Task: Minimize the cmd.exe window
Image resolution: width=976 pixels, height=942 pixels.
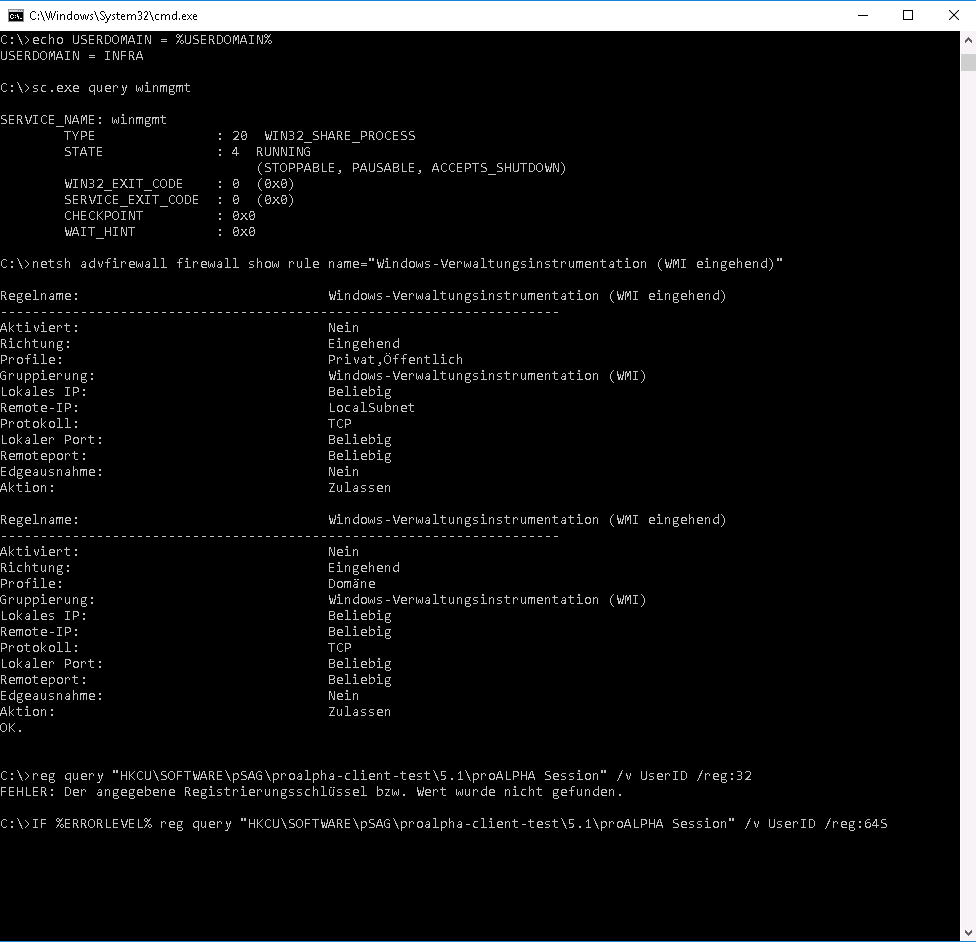Action: point(862,15)
